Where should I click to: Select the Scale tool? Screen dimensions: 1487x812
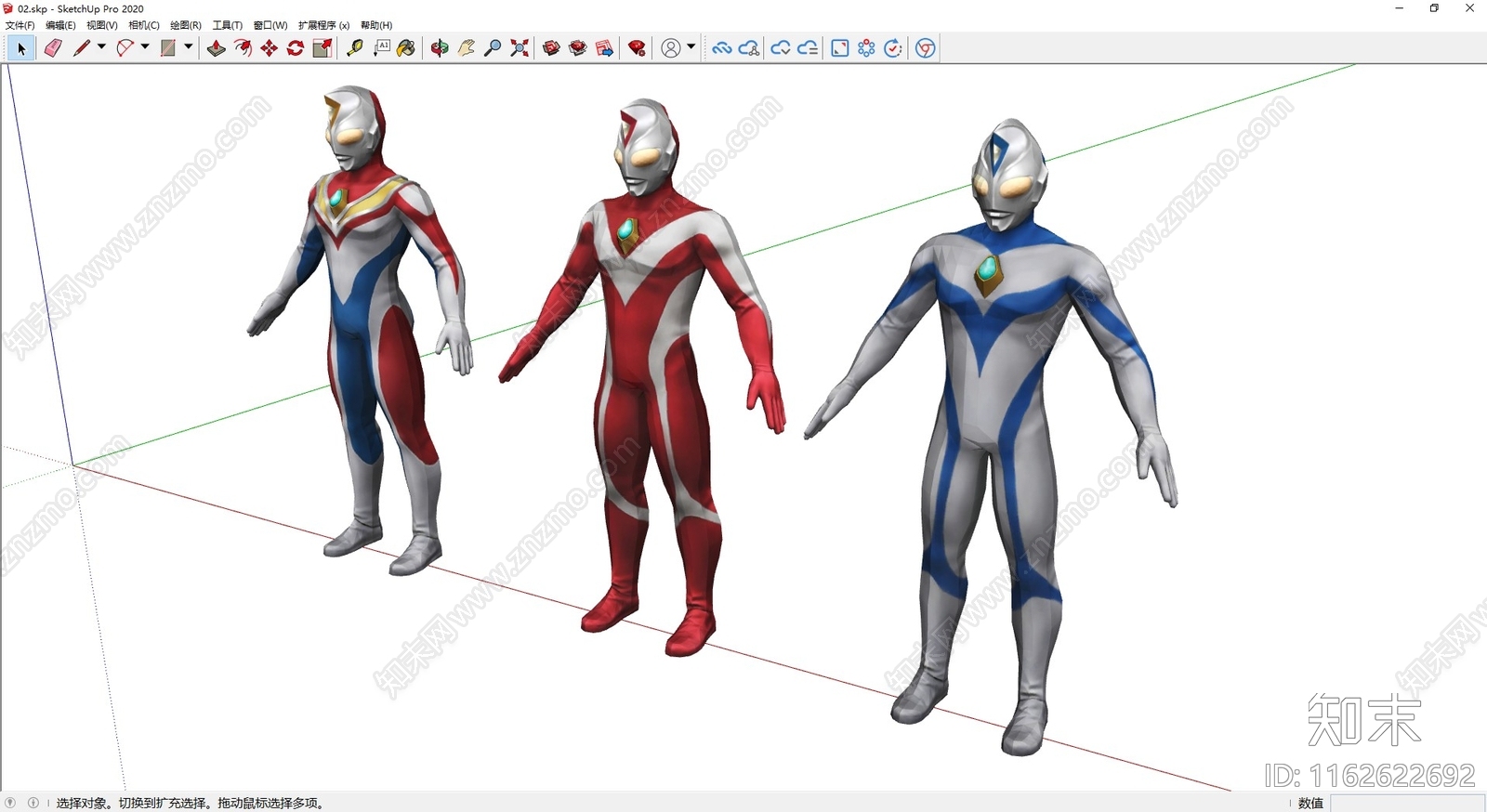tap(322, 48)
